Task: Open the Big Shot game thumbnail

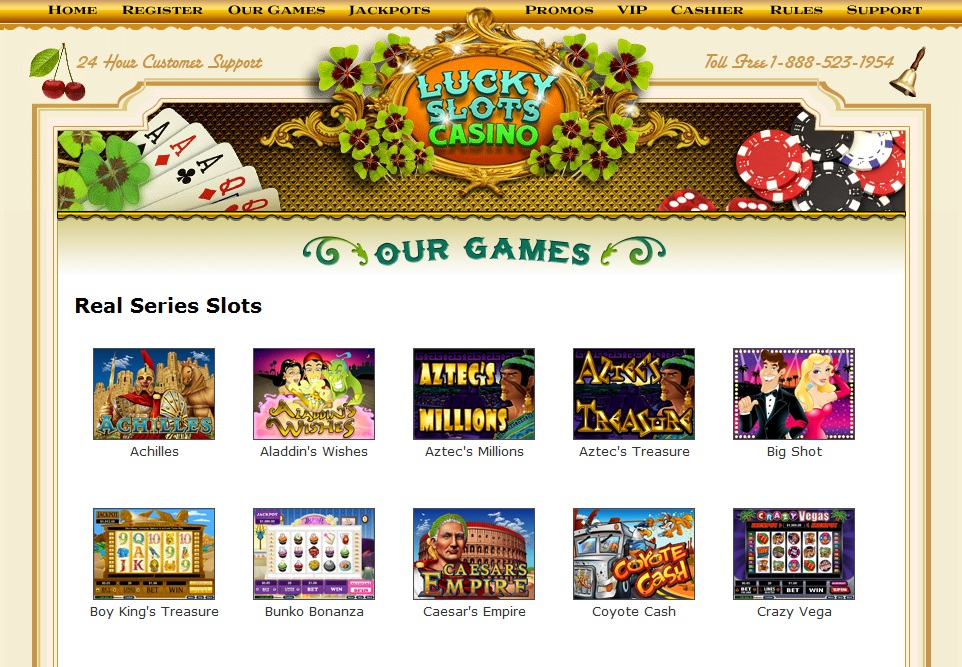Action: [794, 394]
